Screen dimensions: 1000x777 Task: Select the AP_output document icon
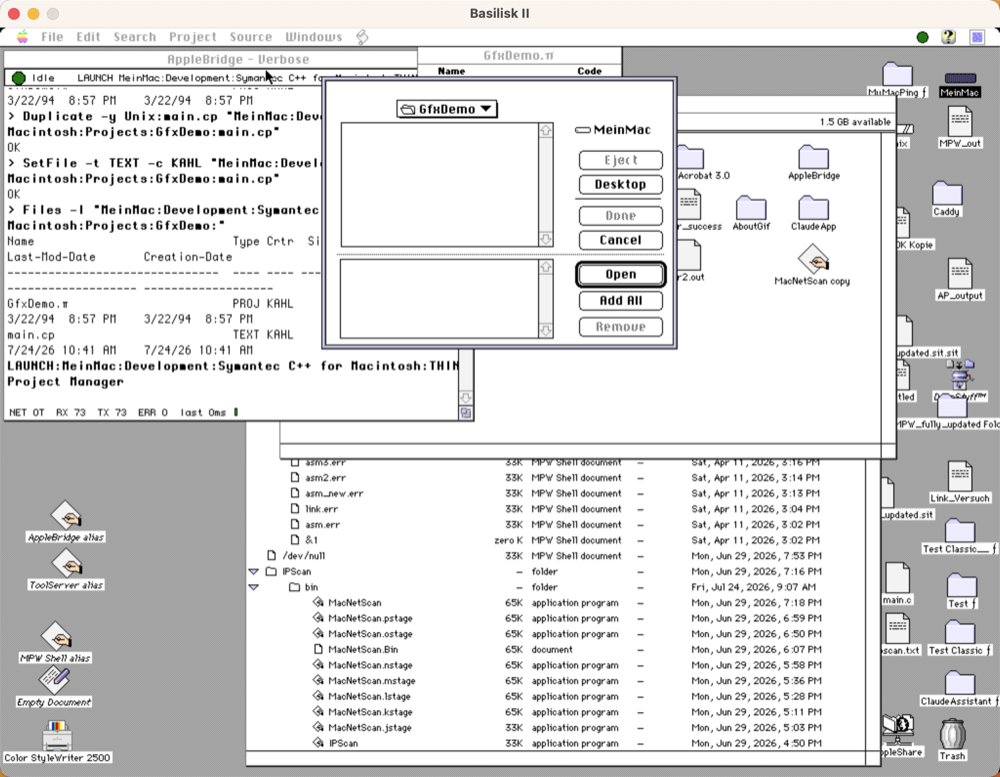pos(960,273)
